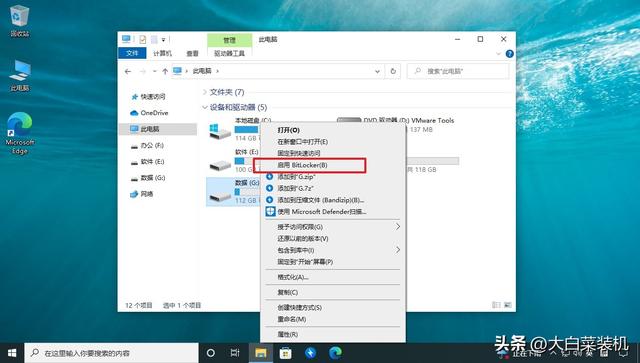Click the File Explorer taskbar icon
Screen dimensions: 640x363
coord(261,353)
